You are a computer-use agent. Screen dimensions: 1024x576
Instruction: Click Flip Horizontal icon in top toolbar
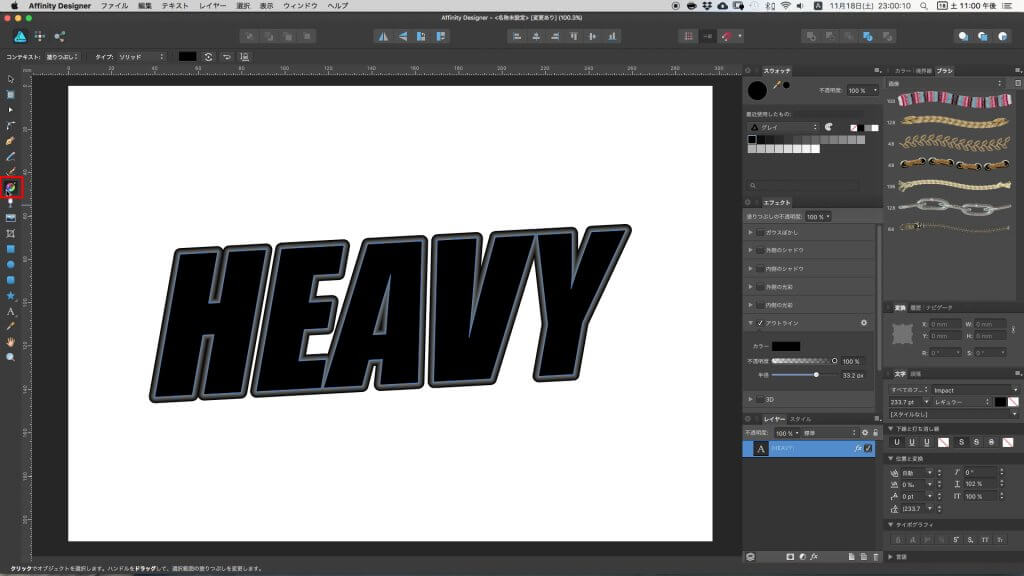[383, 37]
